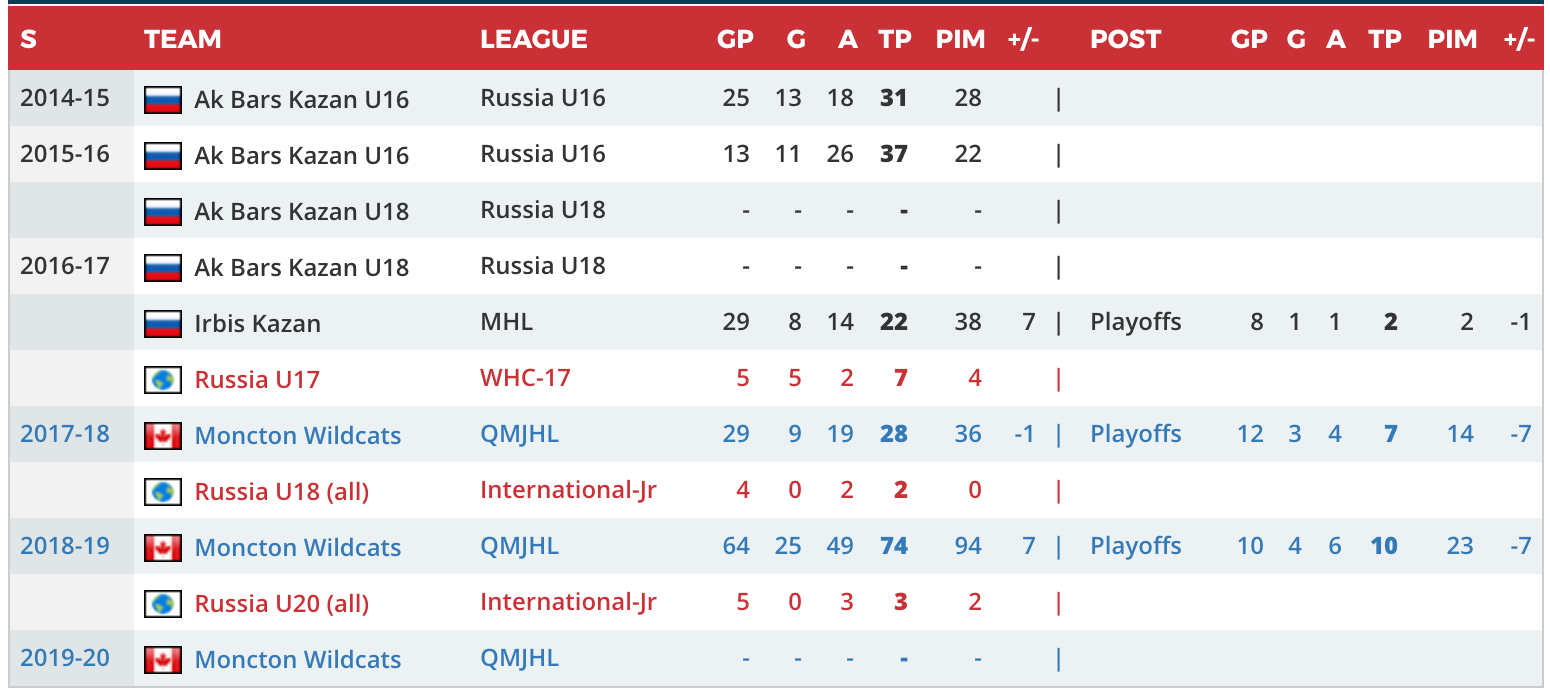The image size is (1550, 694).
Task: Click the Russian flag beside Irbis Kazan
Action: pyautogui.click(x=162, y=323)
